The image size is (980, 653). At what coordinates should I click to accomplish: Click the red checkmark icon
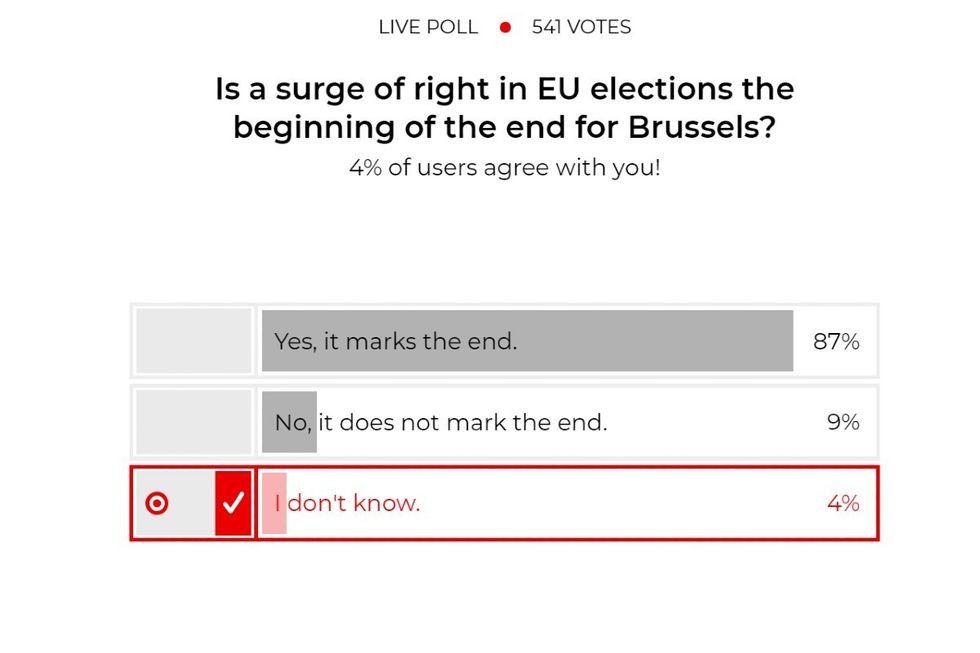[234, 503]
